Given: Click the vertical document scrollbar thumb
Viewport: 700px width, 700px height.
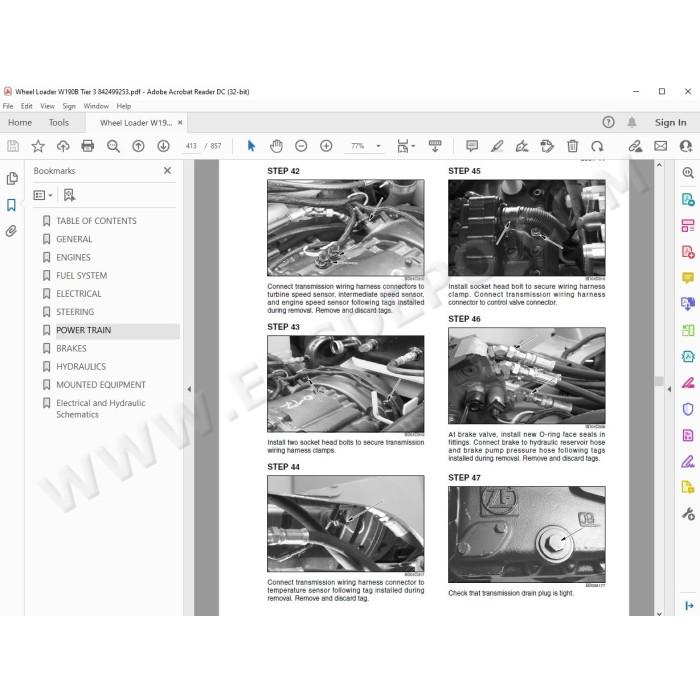Looking at the screenshot, I should point(659,381).
